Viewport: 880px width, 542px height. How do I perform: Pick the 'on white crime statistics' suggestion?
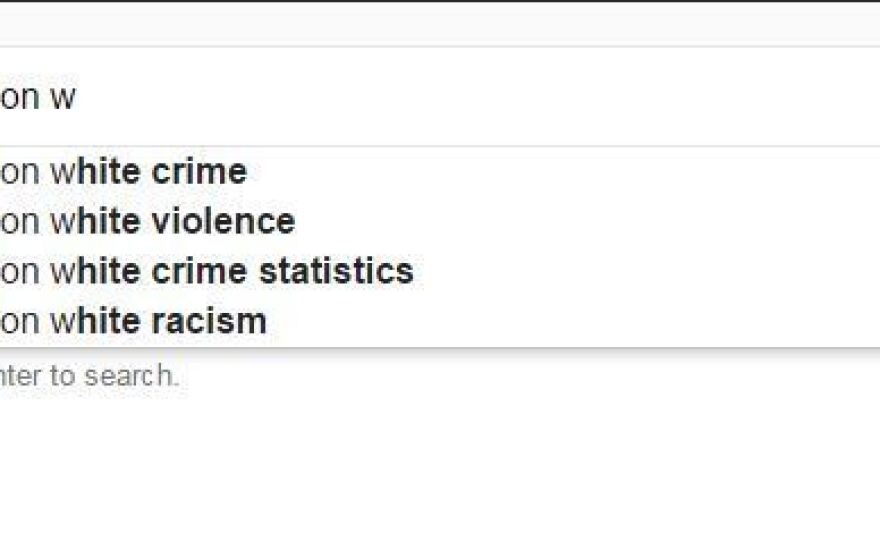(207, 271)
